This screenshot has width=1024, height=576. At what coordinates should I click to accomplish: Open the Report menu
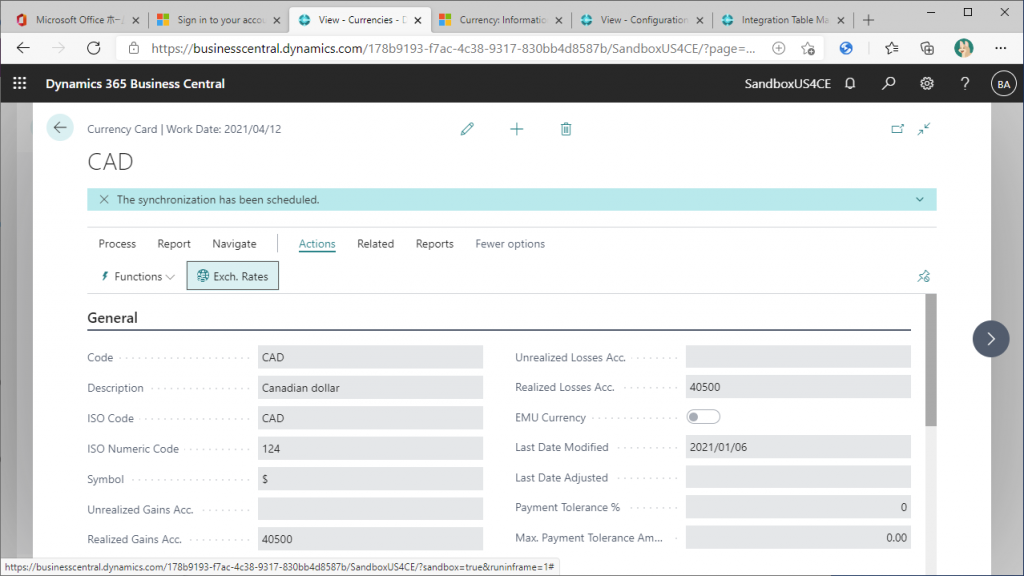174,244
